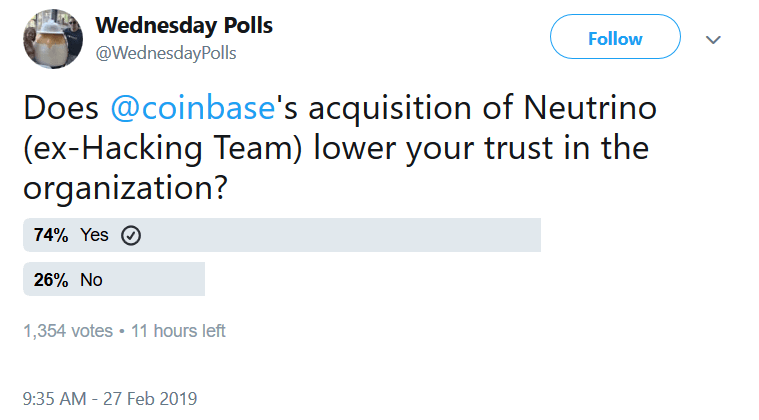Click the word Neutrino in the tweet
The image size is (759, 420).
pyautogui.click(x=590, y=107)
